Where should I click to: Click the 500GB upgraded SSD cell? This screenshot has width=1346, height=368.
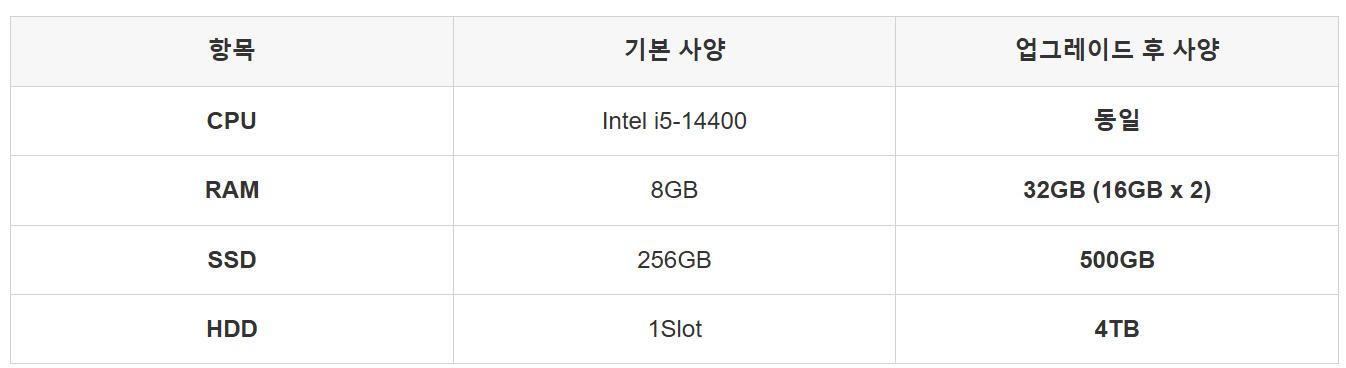tap(1116, 260)
